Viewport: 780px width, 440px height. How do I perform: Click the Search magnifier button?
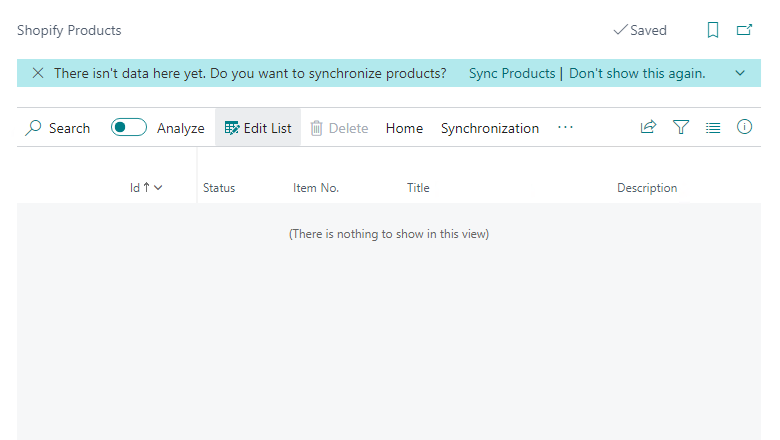pyautogui.click(x=58, y=128)
